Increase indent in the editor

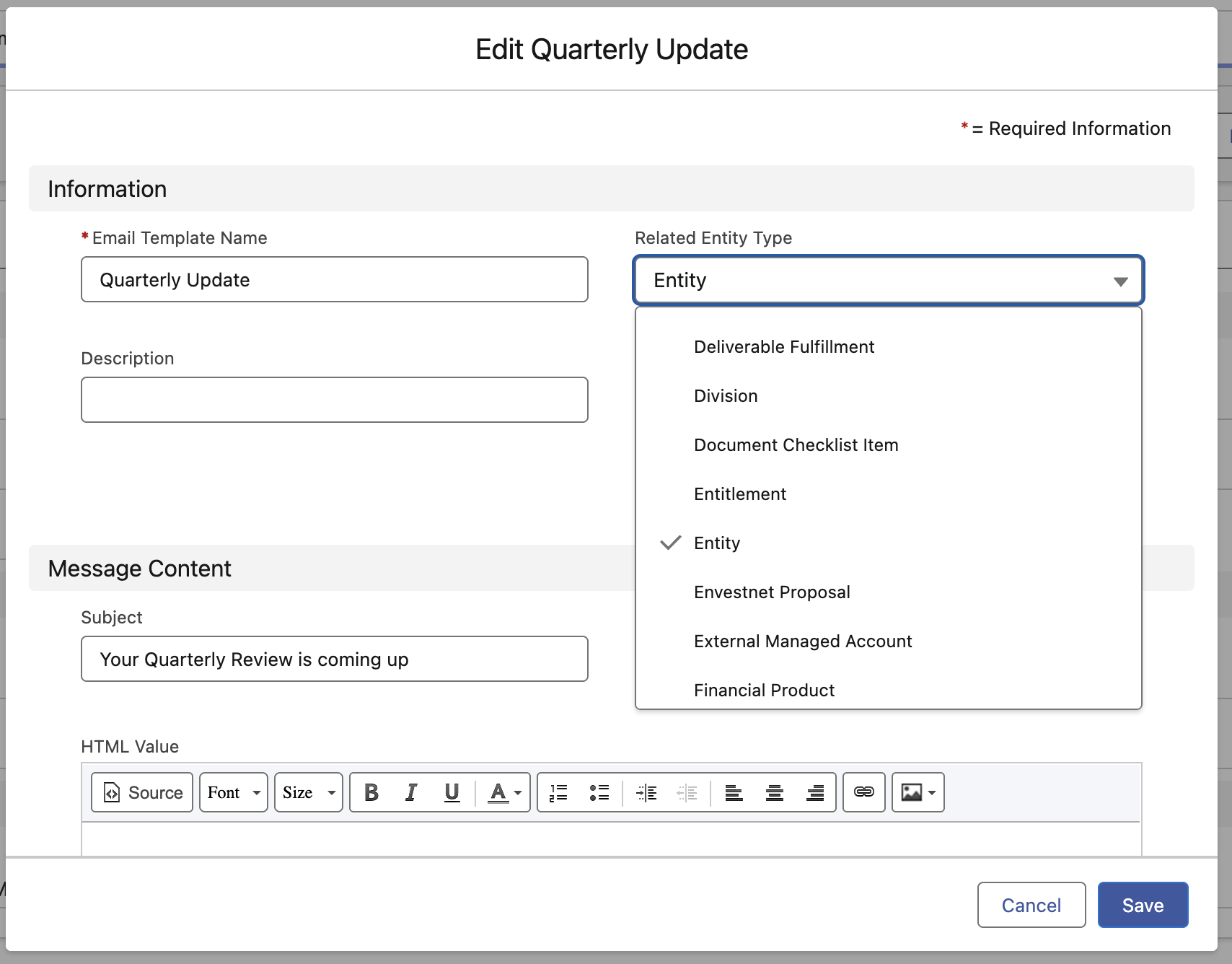point(646,792)
